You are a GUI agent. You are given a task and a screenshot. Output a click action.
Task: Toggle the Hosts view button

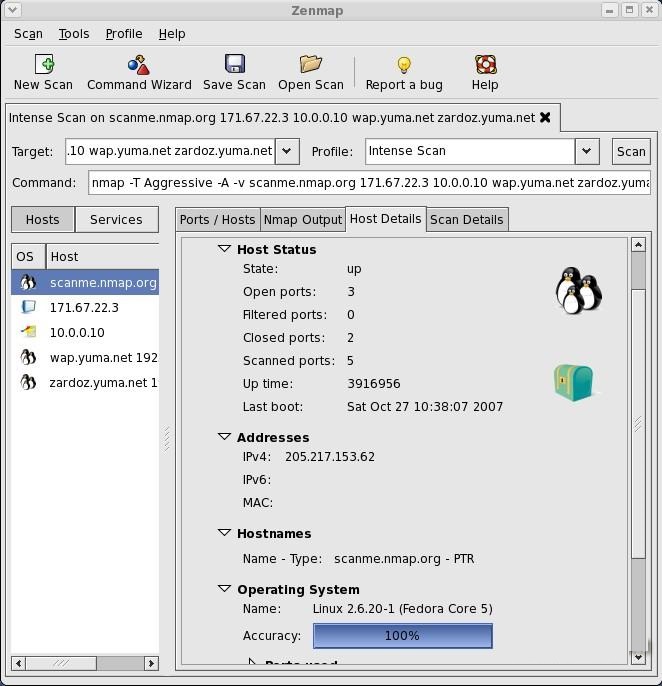pyautogui.click(x=42, y=219)
